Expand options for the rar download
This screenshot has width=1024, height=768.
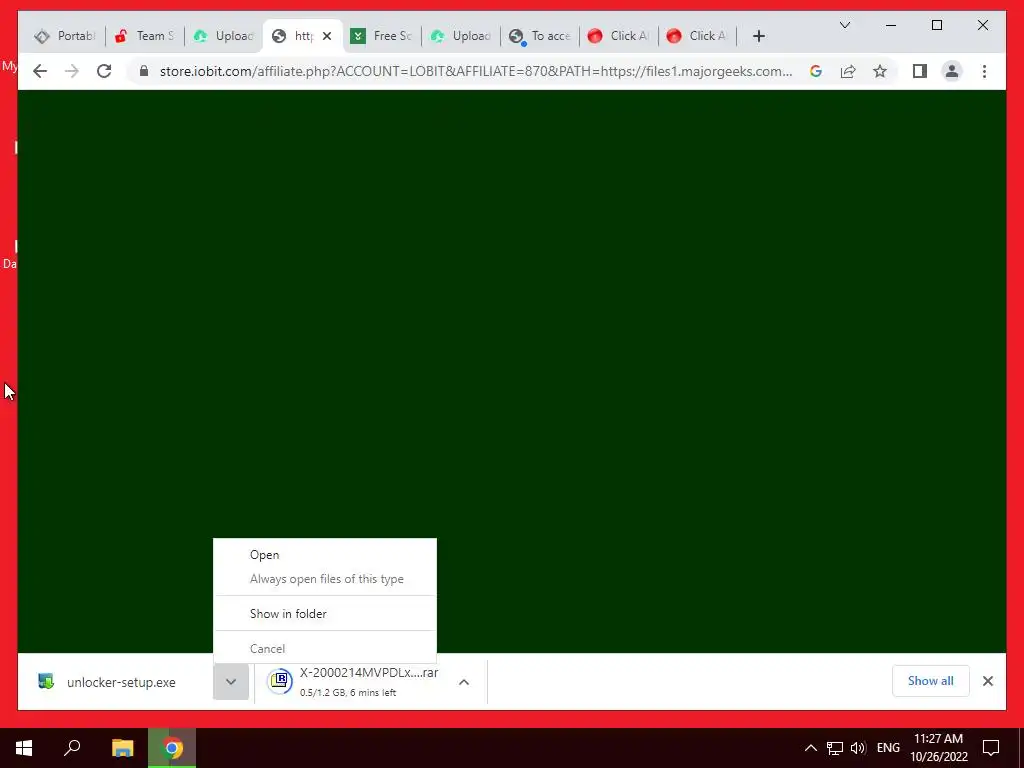pyautogui.click(x=464, y=682)
